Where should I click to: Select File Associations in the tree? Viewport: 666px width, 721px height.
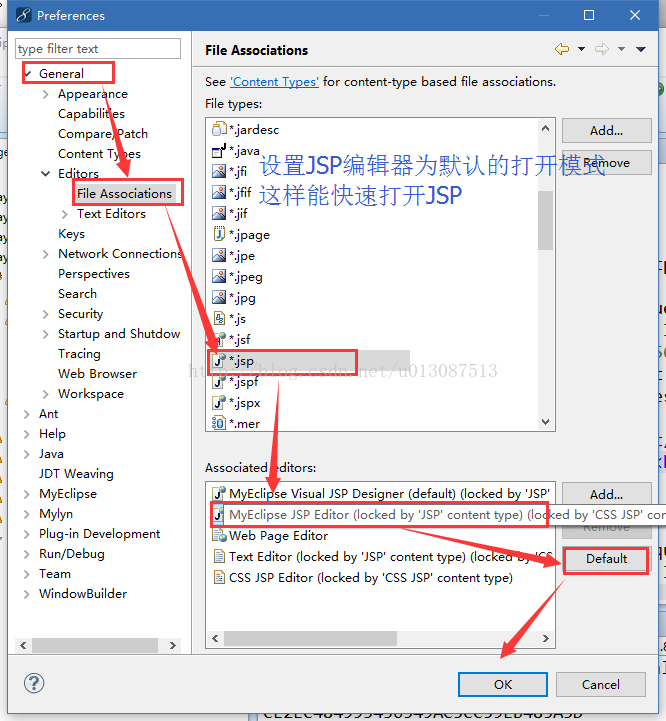click(x=124, y=194)
